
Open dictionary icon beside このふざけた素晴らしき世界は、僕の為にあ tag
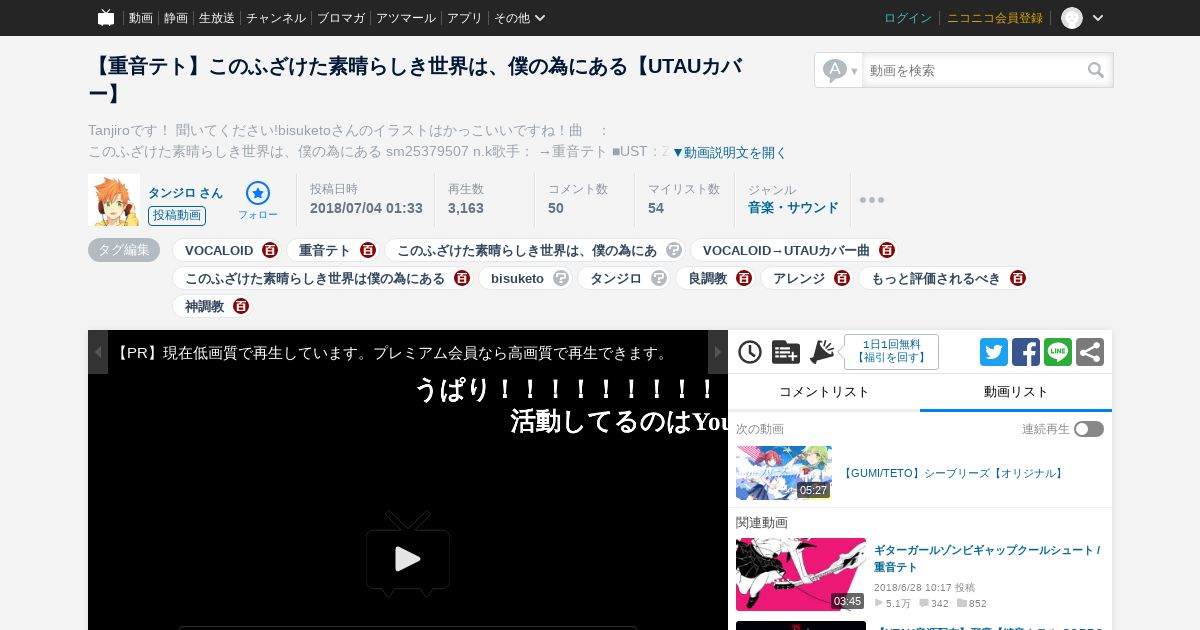(x=674, y=250)
